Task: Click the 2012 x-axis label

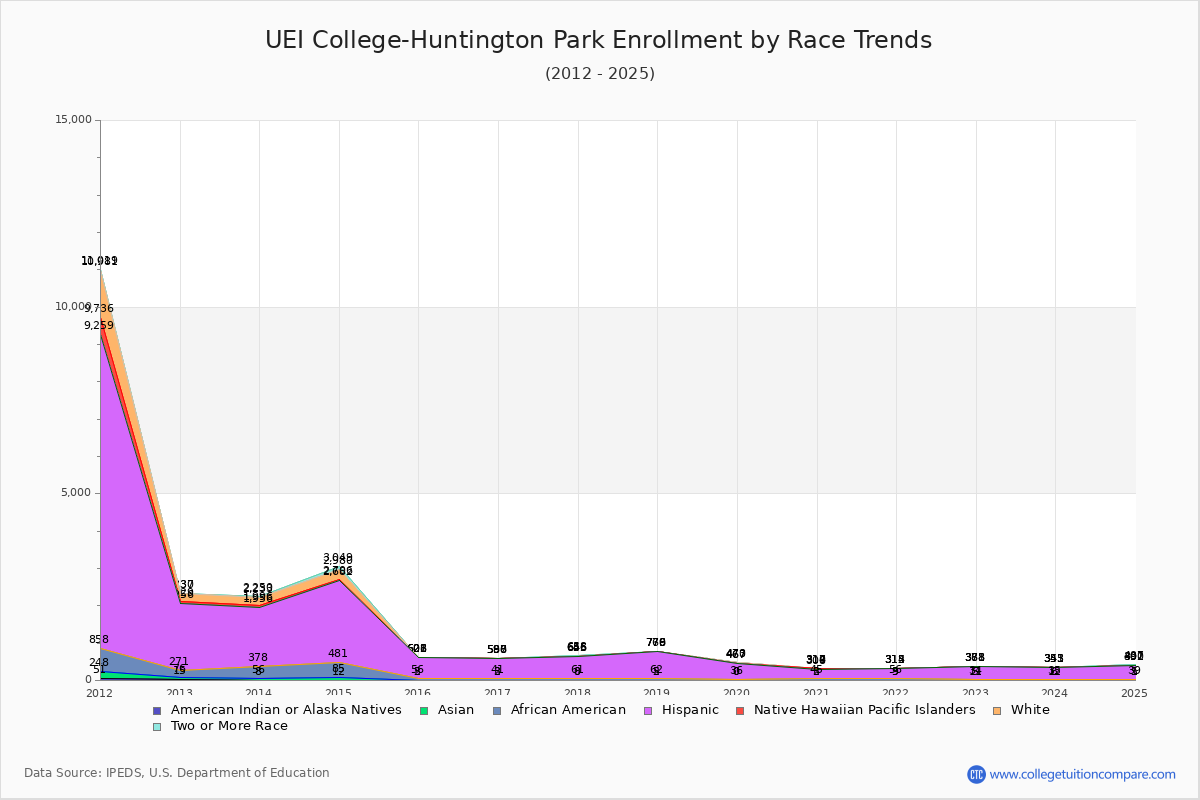Action: pyautogui.click(x=100, y=693)
